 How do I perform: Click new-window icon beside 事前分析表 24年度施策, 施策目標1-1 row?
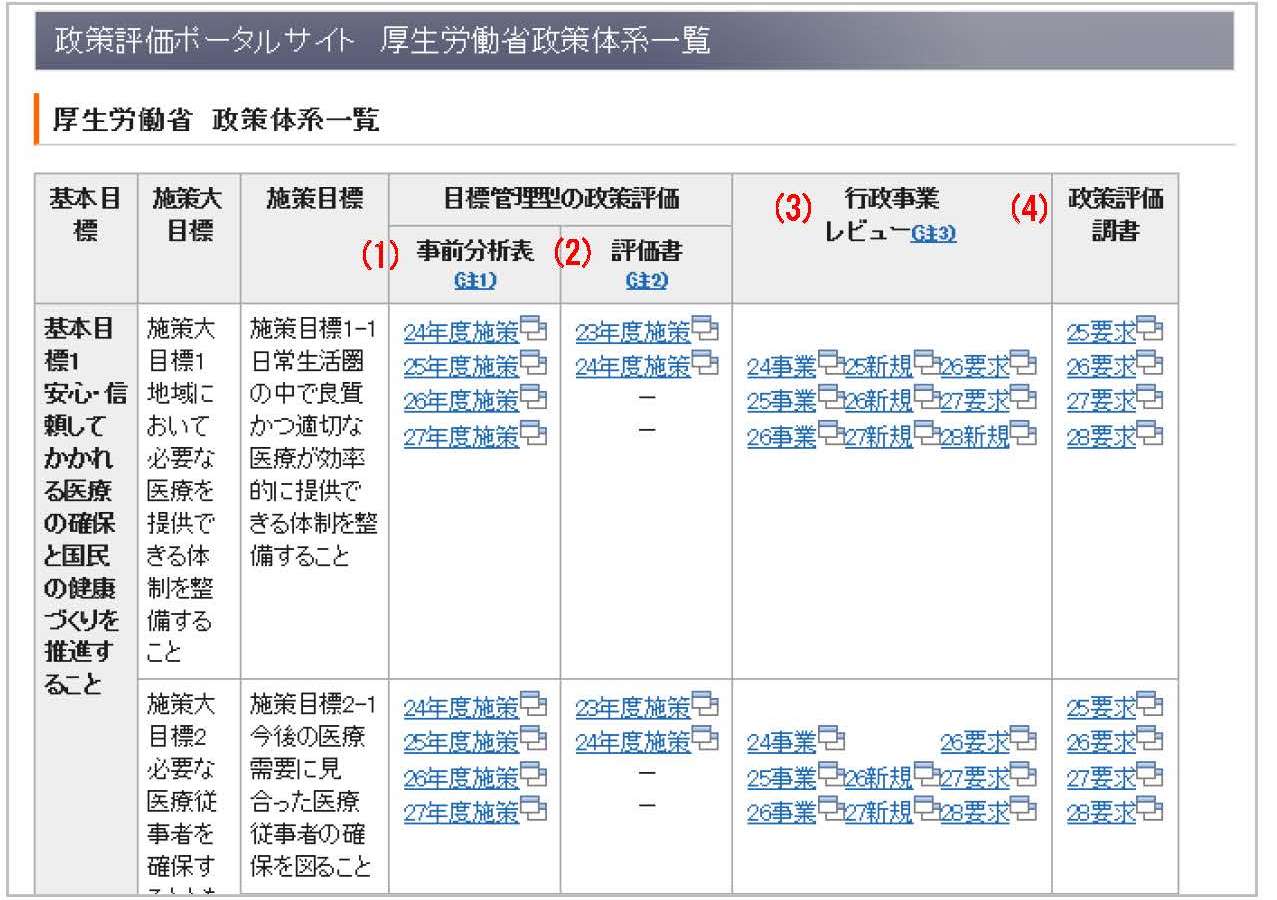point(535,329)
